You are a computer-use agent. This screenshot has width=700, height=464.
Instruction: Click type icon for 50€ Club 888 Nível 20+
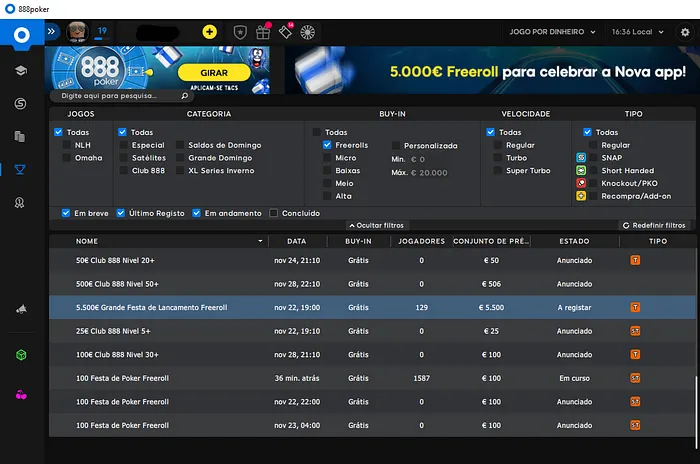point(635,260)
